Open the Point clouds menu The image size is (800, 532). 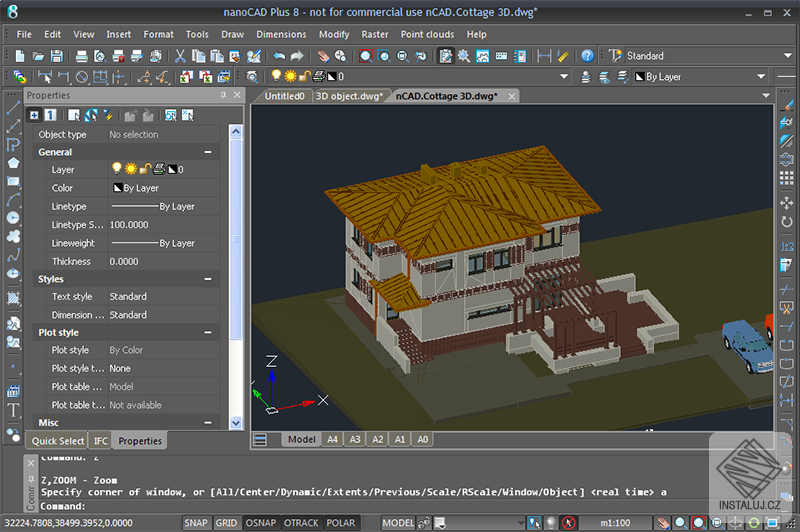click(427, 34)
